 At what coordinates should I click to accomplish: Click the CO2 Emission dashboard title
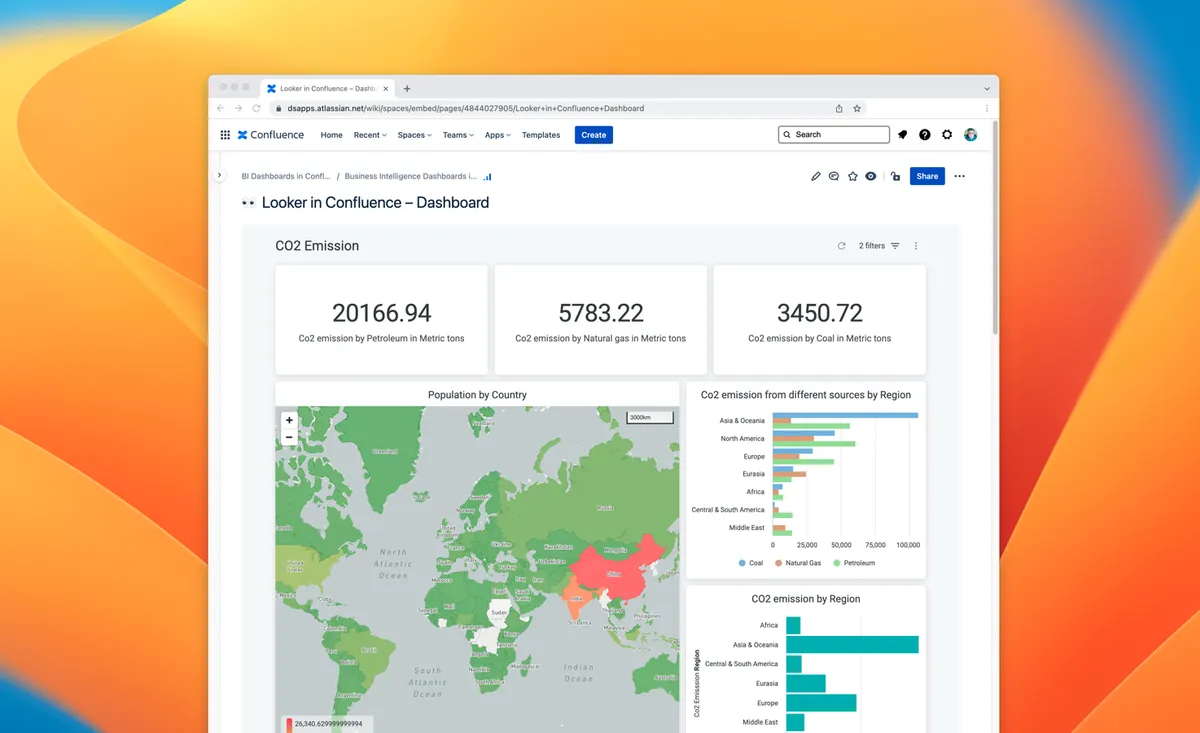317,246
